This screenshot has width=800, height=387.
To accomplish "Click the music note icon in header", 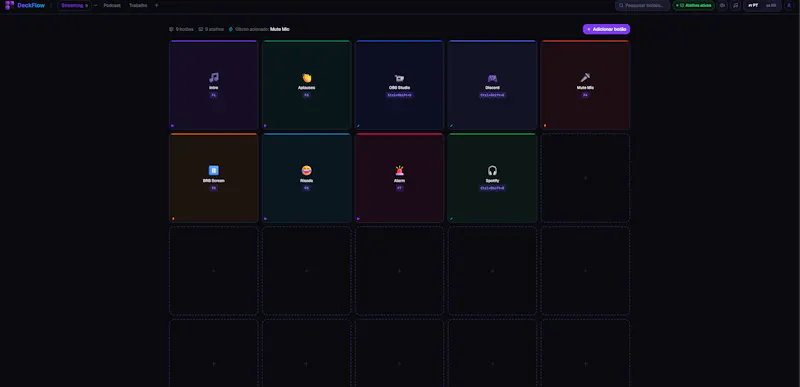I will point(735,5).
